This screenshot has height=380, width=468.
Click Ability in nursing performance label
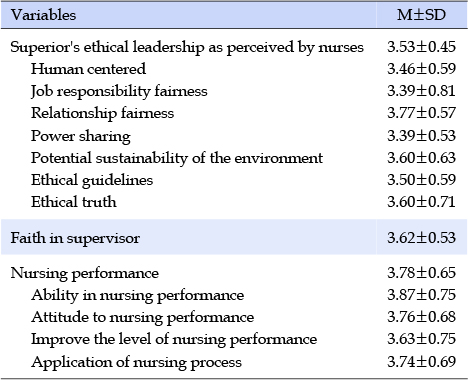[137, 296]
